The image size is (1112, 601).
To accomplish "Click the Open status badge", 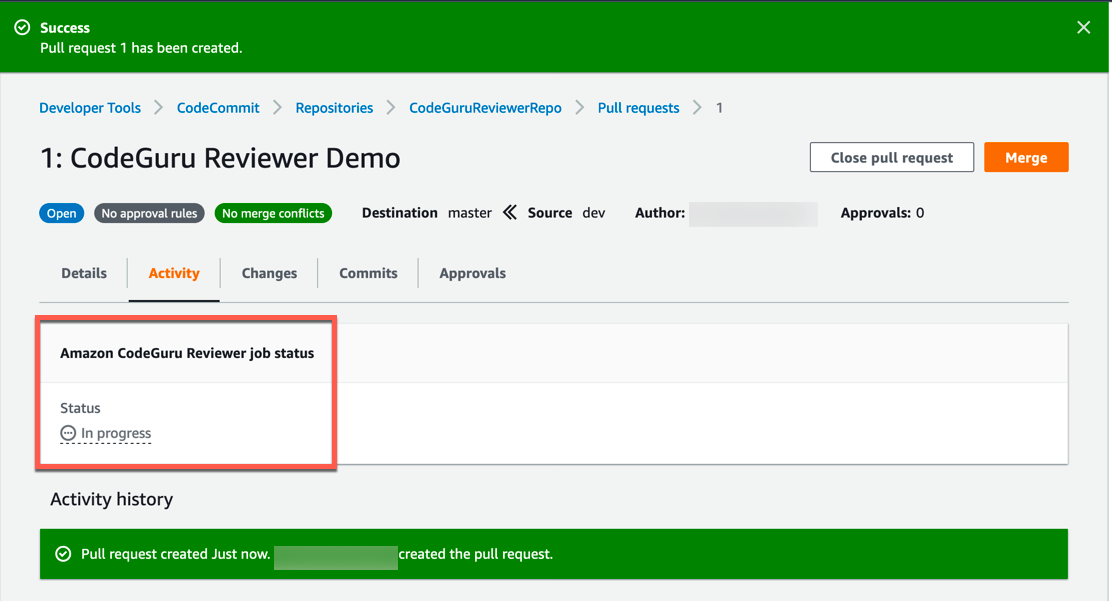I will click(x=61, y=212).
